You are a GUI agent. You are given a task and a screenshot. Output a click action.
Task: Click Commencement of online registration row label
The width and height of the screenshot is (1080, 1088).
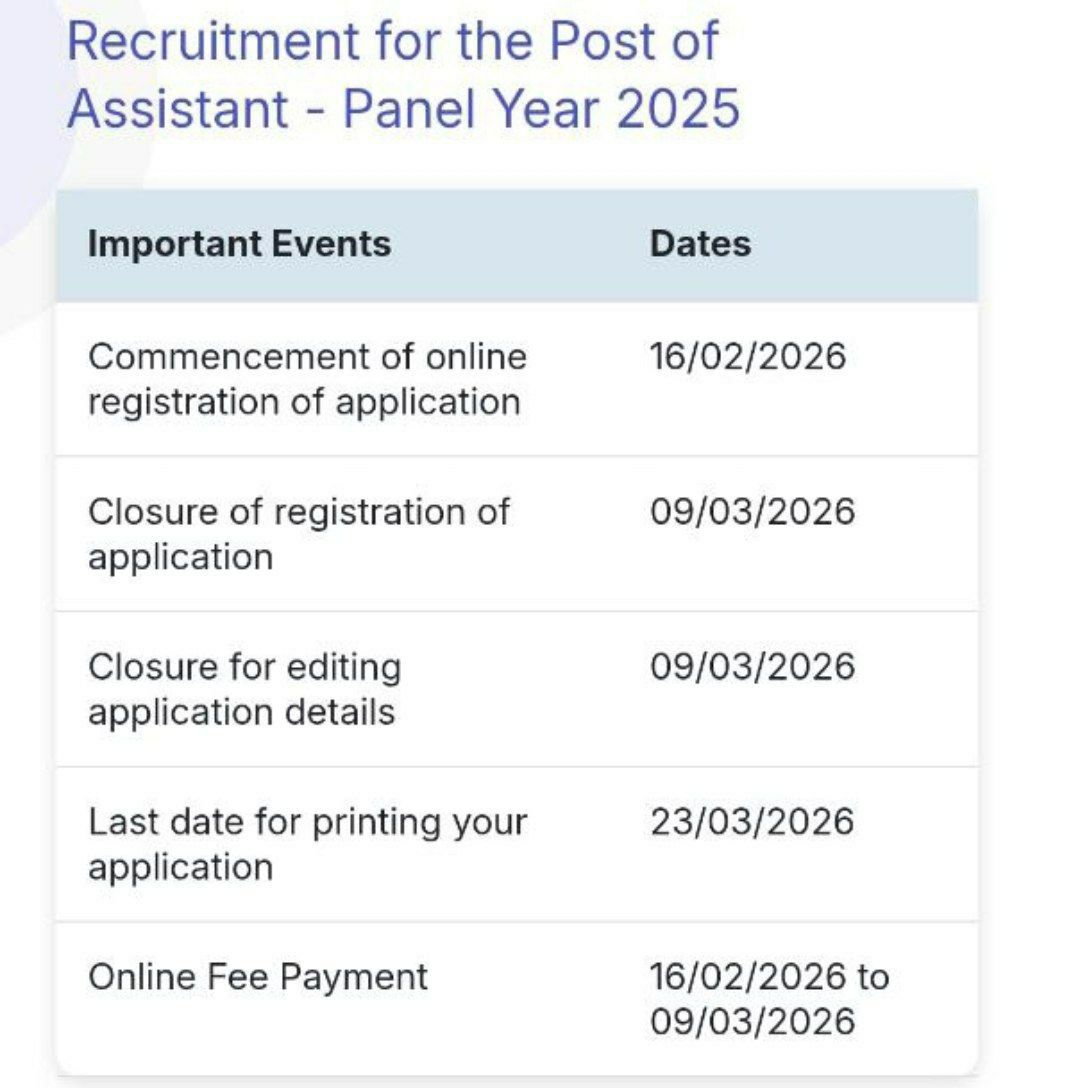[x=306, y=379]
